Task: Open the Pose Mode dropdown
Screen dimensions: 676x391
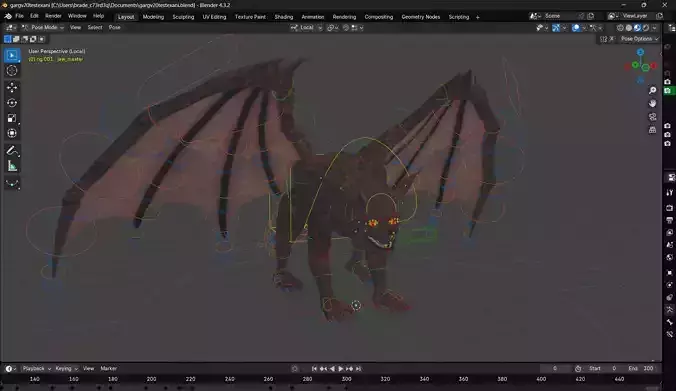Action: [43, 28]
